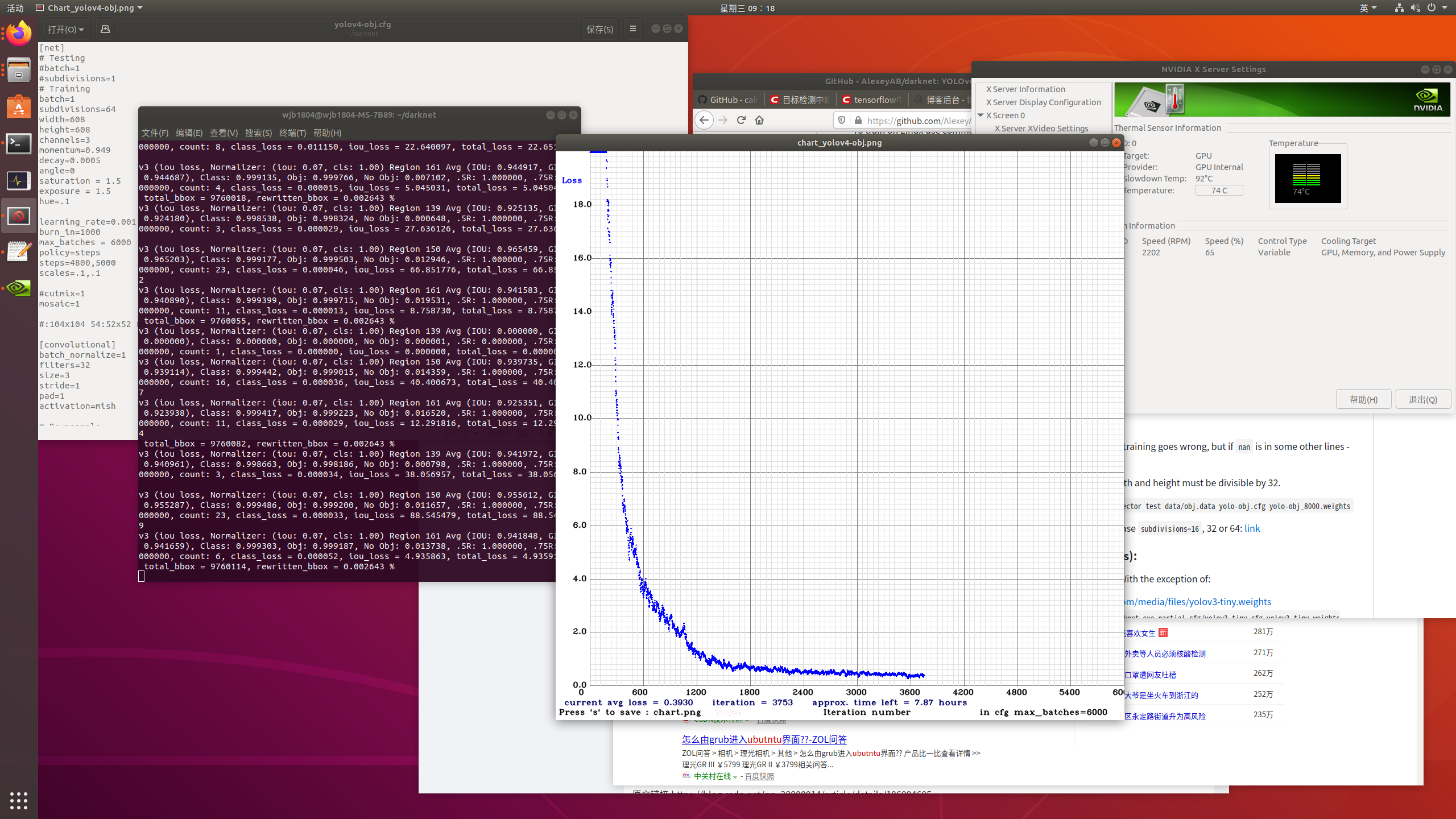Open the 打开(O) dropdown in gedit
1456x819 pixels.
point(65,29)
